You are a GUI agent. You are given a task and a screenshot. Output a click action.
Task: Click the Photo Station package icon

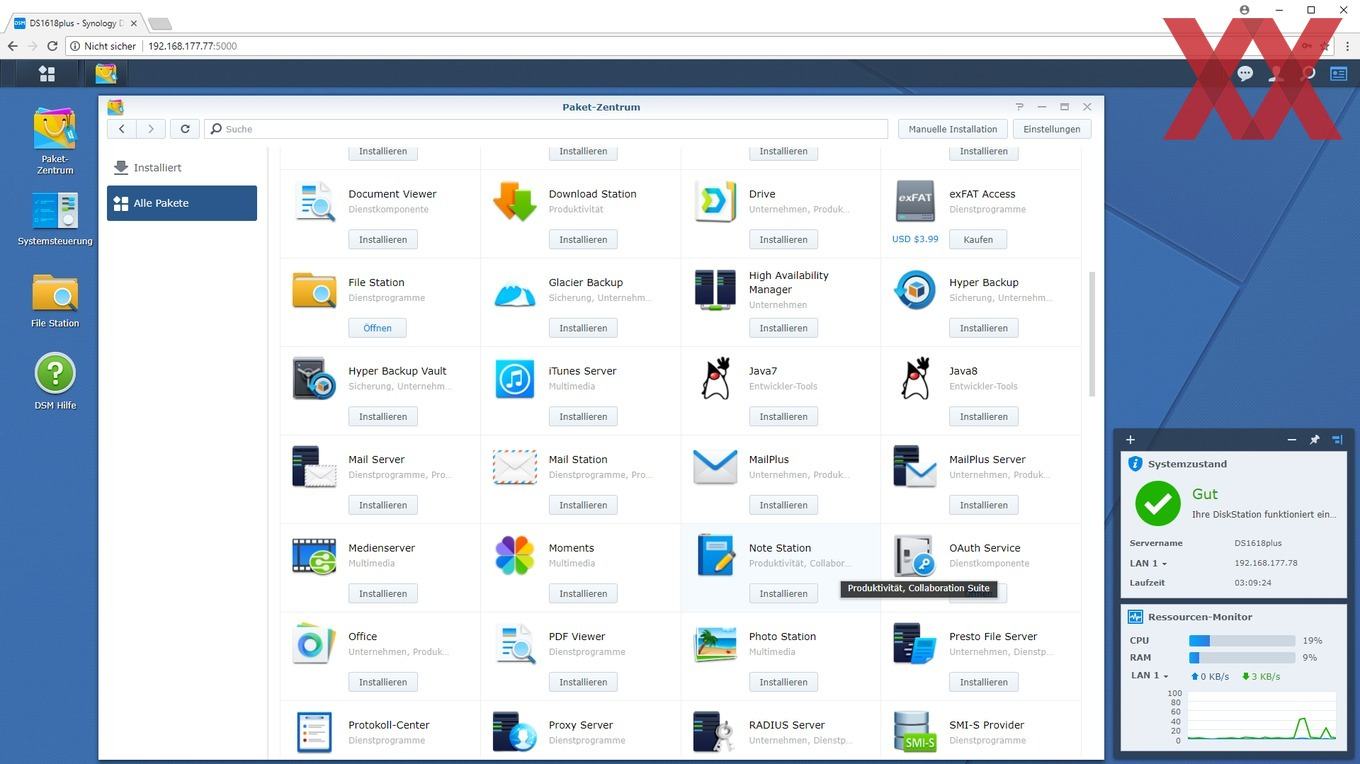coord(715,644)
